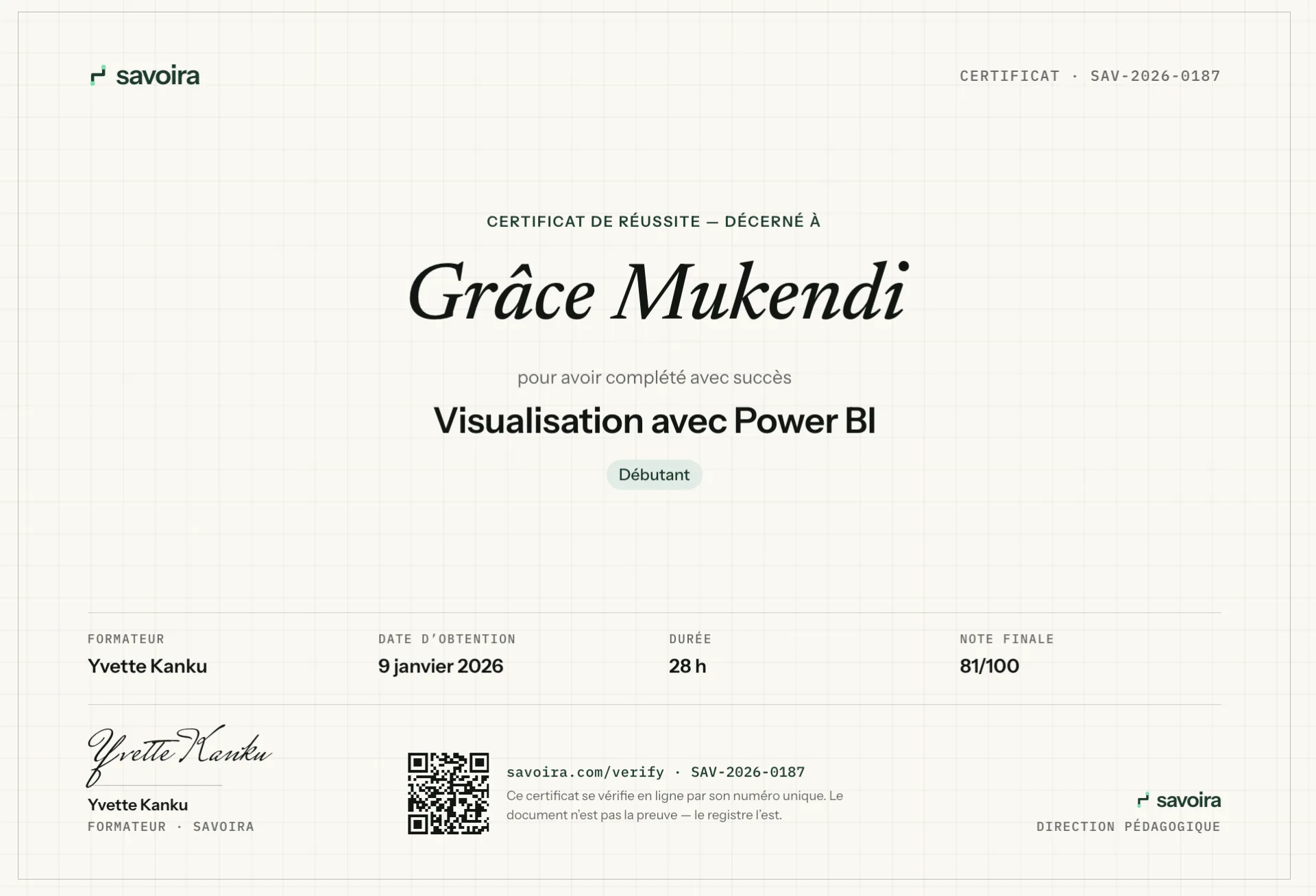
Task: Click the course title Visualisation avec Power BI
Action: pyautogui.click(x=655, y=420)
